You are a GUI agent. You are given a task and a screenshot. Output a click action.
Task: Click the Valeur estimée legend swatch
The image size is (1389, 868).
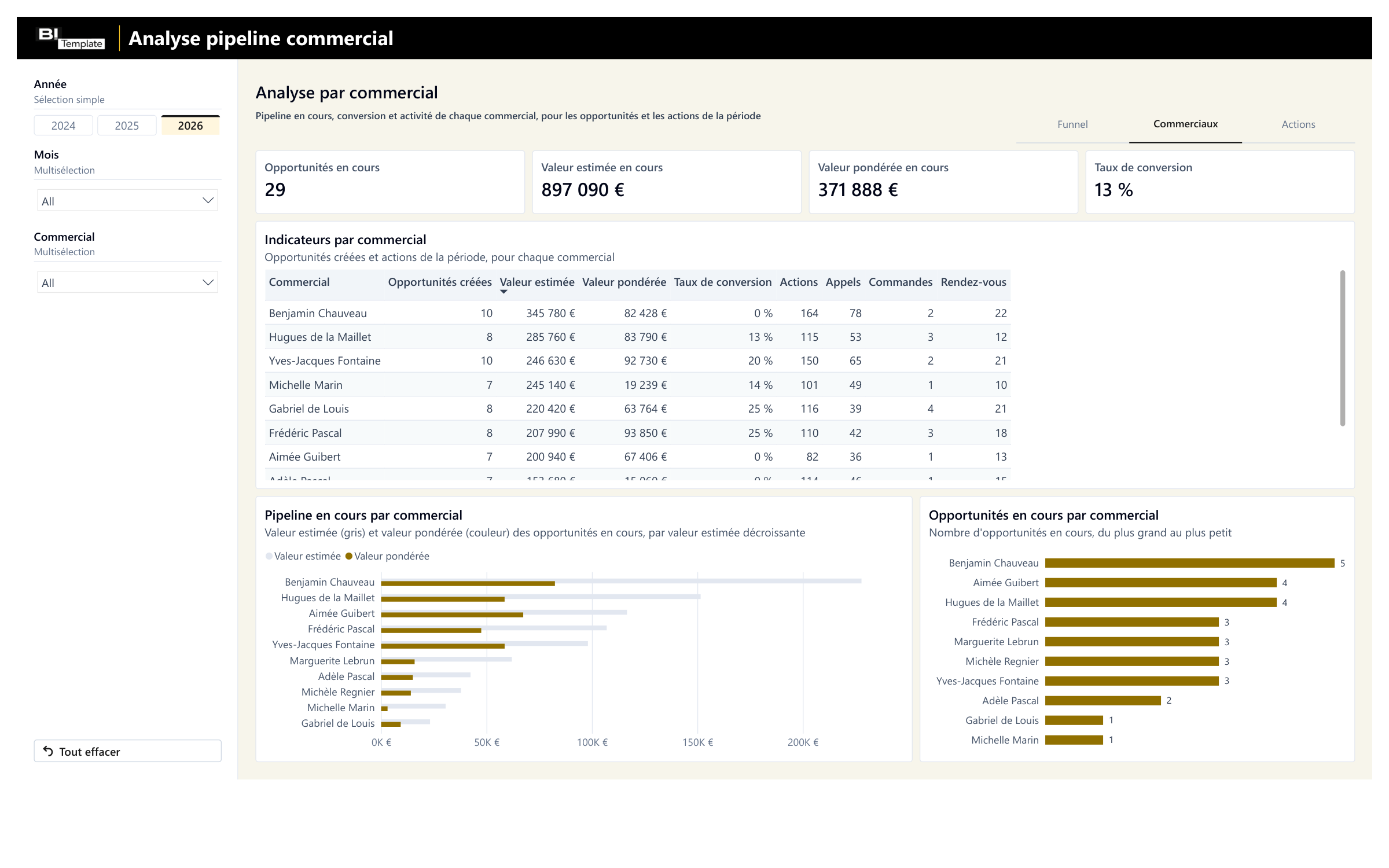pyautogui.click(x=269, y=556)
